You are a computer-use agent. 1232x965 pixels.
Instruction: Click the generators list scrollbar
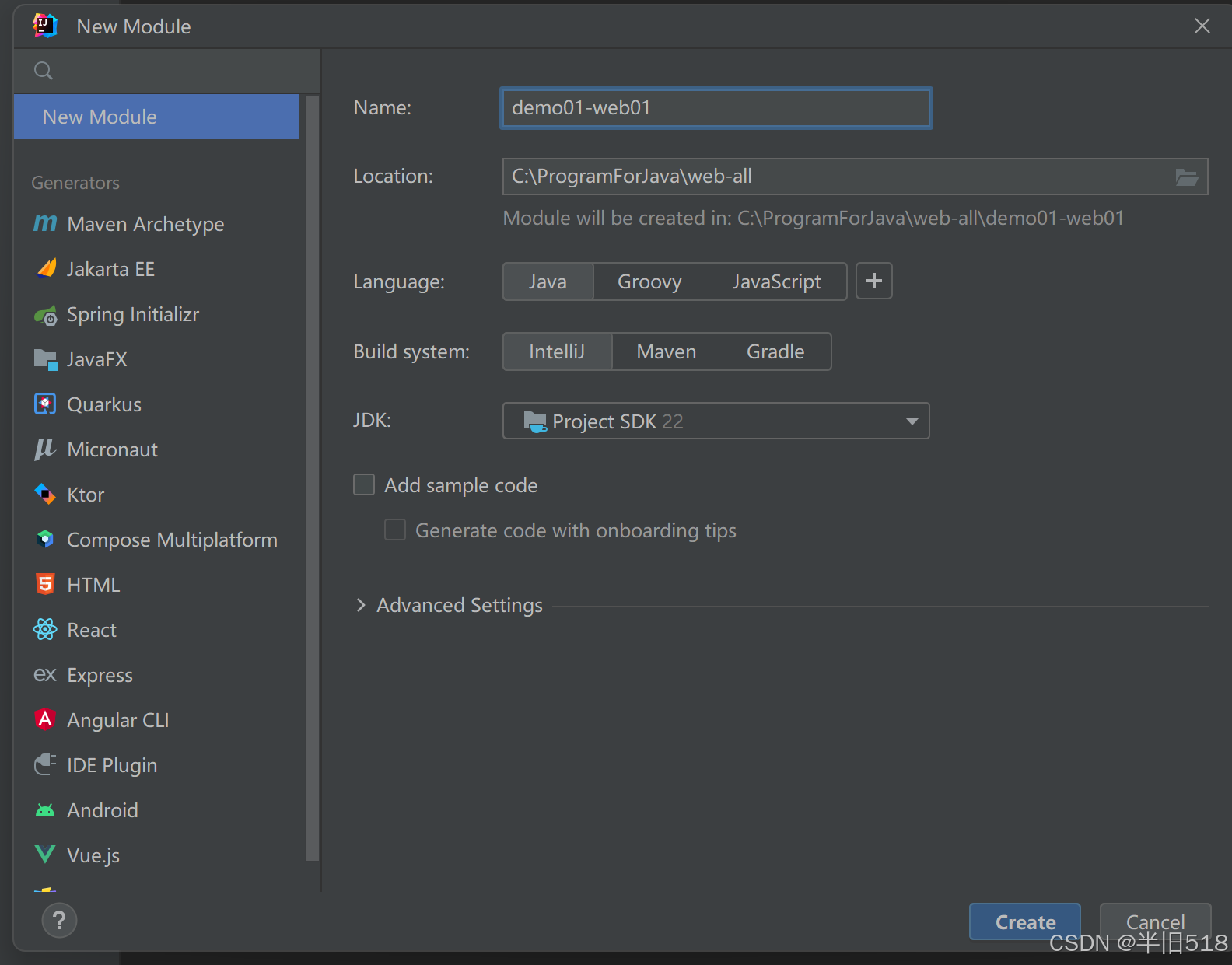click(x=313, y=477)
